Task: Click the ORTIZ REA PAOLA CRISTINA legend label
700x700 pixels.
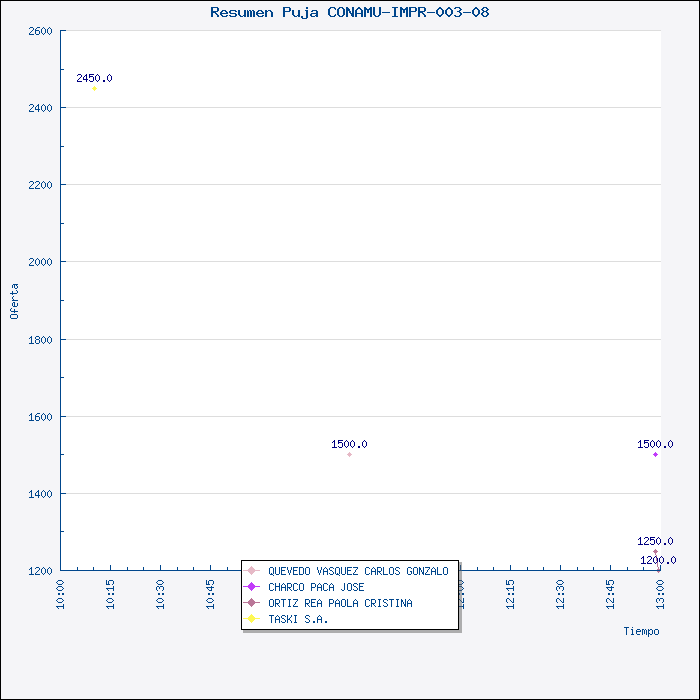Action: click(x=340, y=603)
